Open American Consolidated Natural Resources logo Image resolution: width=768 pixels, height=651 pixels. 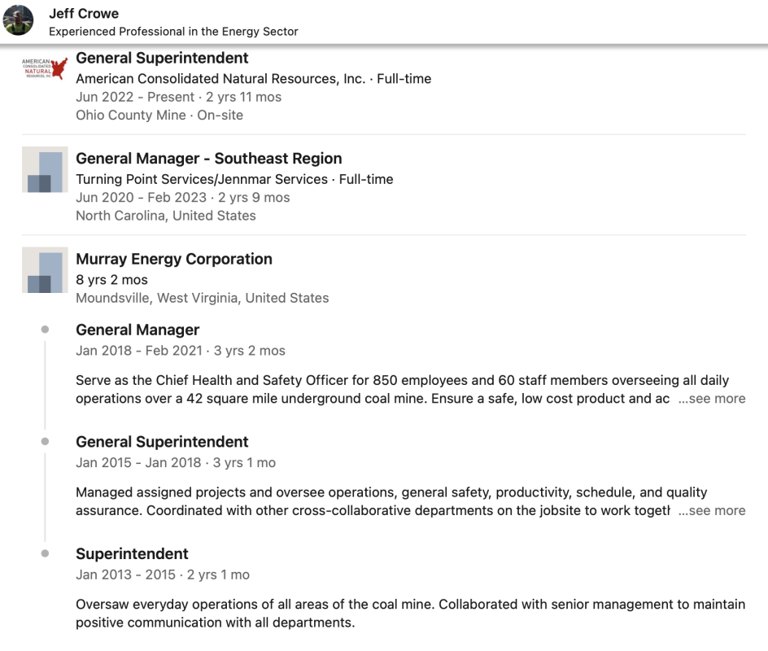click(x=45, y=70)
